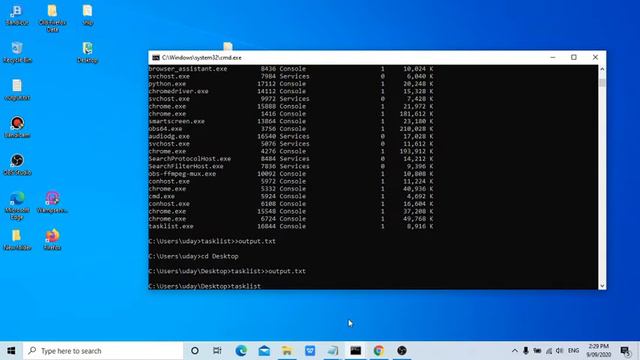Viewport: 640px width, 360px height.
Task: Open volume control in system tray
Action: tap(560, 351)
